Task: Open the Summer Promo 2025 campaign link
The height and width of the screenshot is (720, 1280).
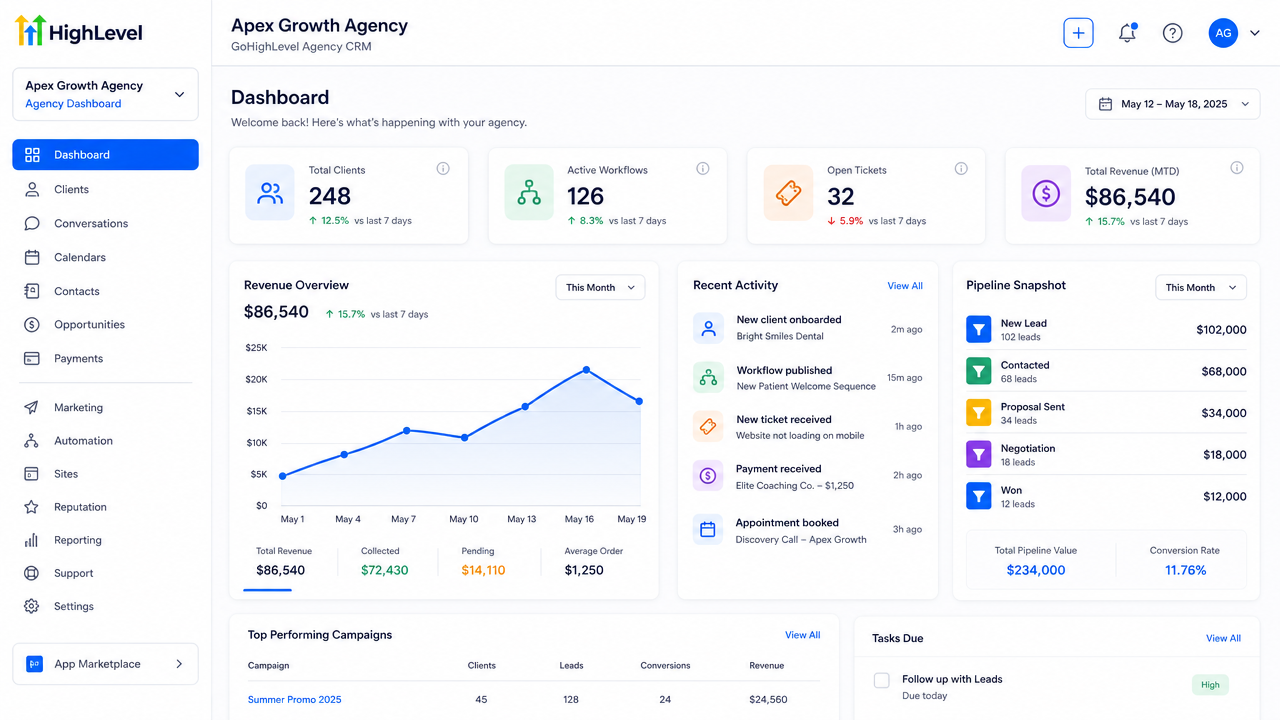Action: click(294, 700)
